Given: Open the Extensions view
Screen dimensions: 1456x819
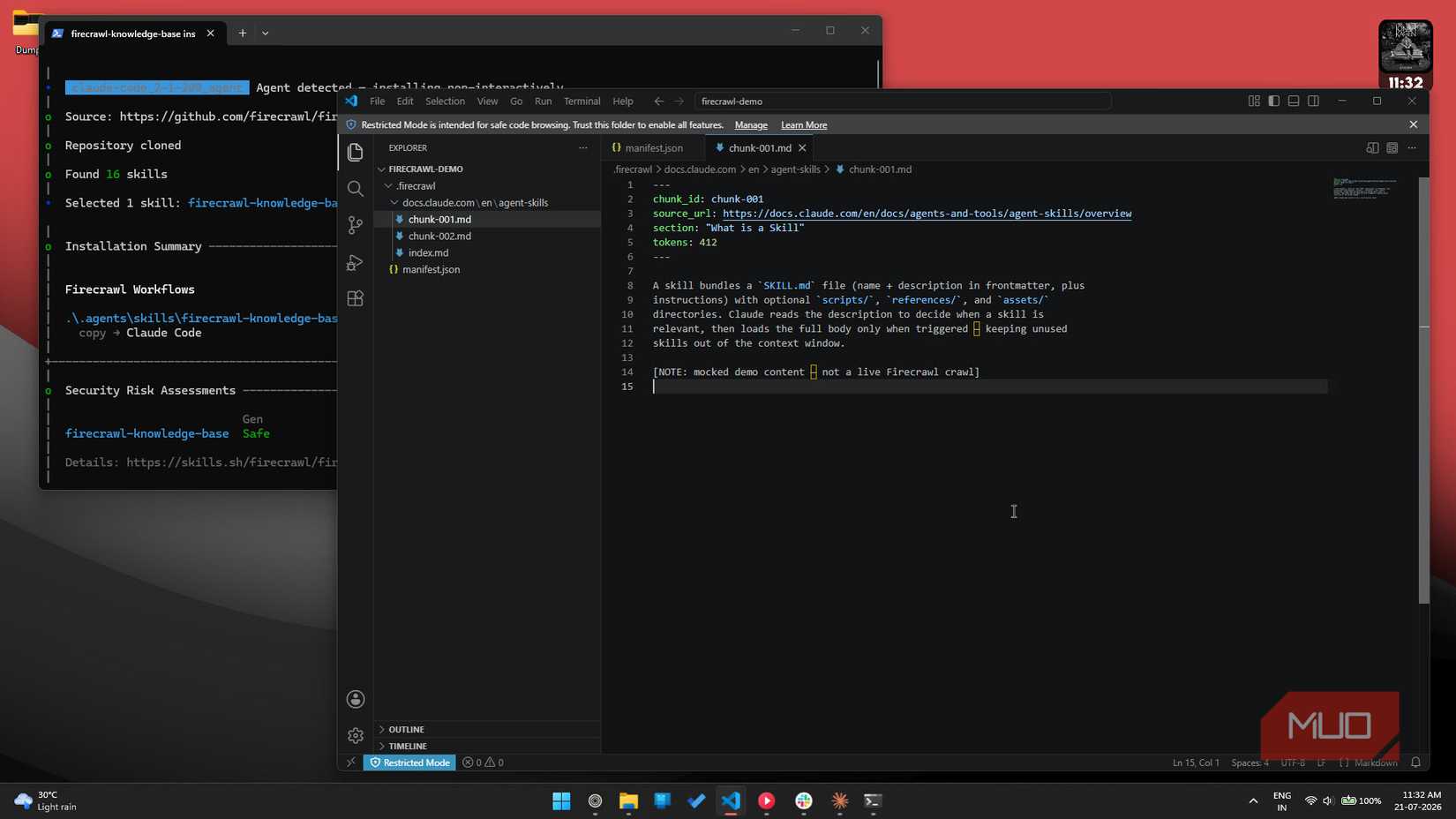Looking at the screenshot, I should coord(356,298).
